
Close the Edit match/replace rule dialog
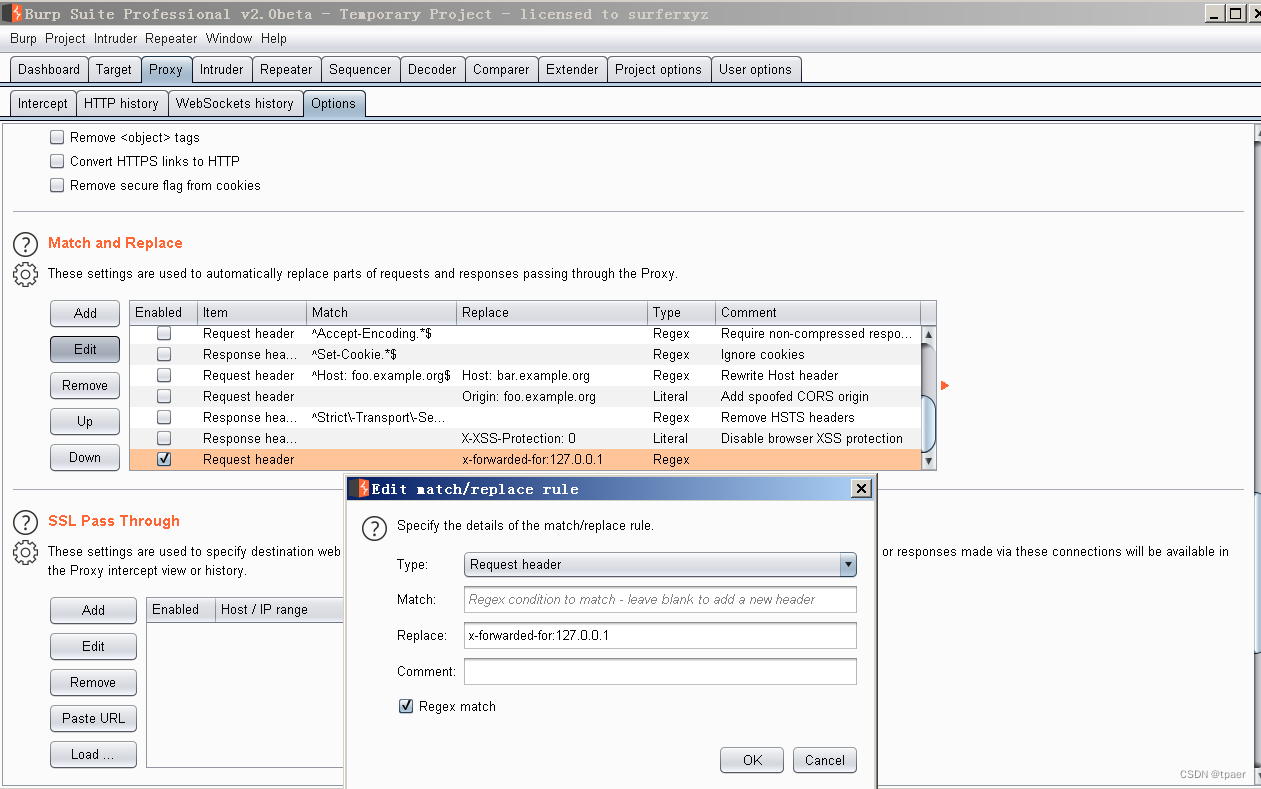(861, 489)
